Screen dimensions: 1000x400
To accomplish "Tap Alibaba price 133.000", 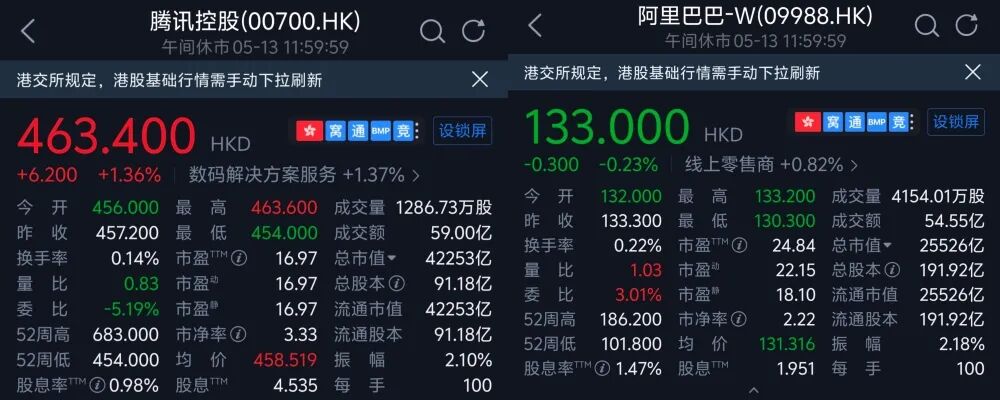I will 607,126.
